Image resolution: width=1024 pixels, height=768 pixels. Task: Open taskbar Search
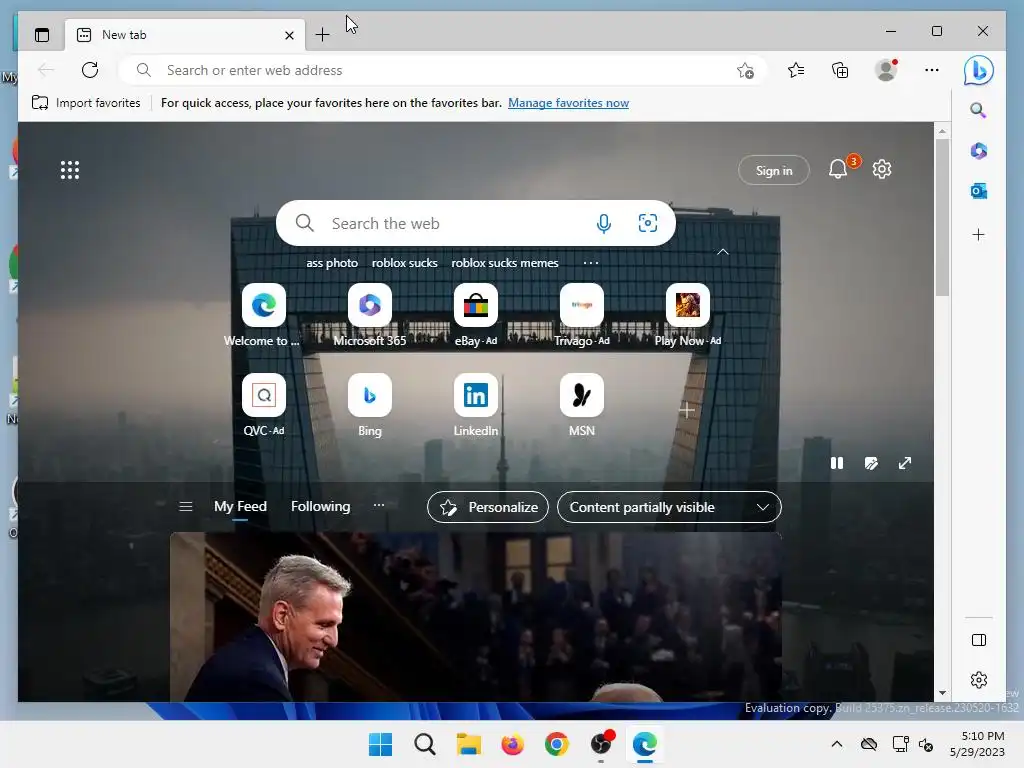[424, 744]
